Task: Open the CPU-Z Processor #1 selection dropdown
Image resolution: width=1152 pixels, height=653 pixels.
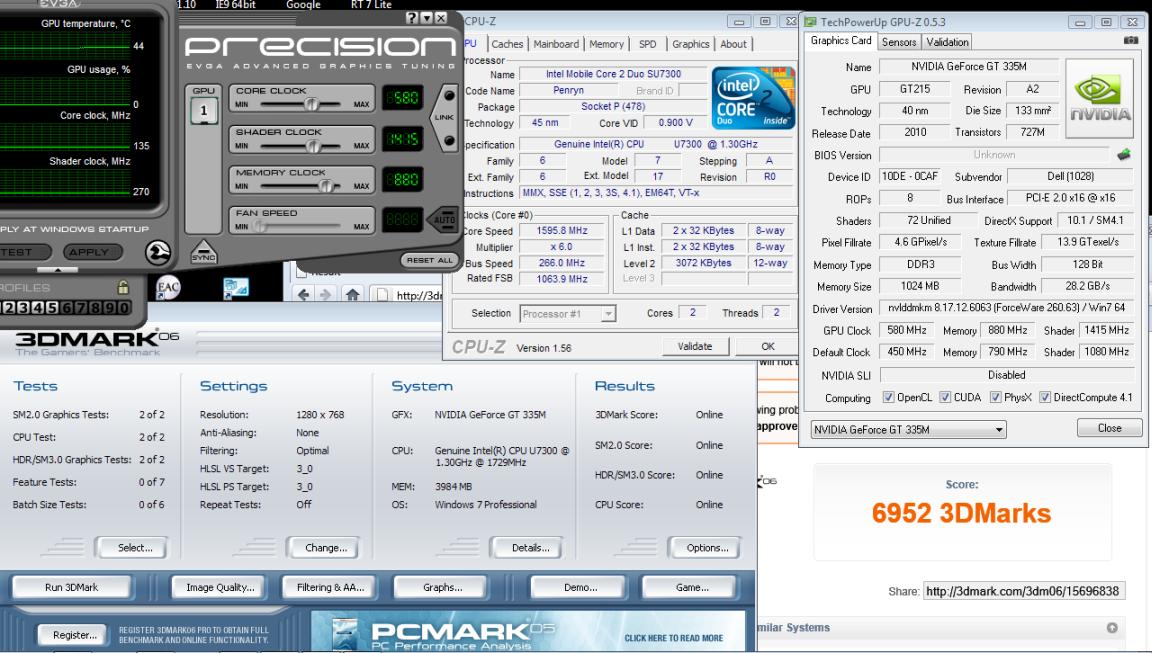Action: point(567,314)
